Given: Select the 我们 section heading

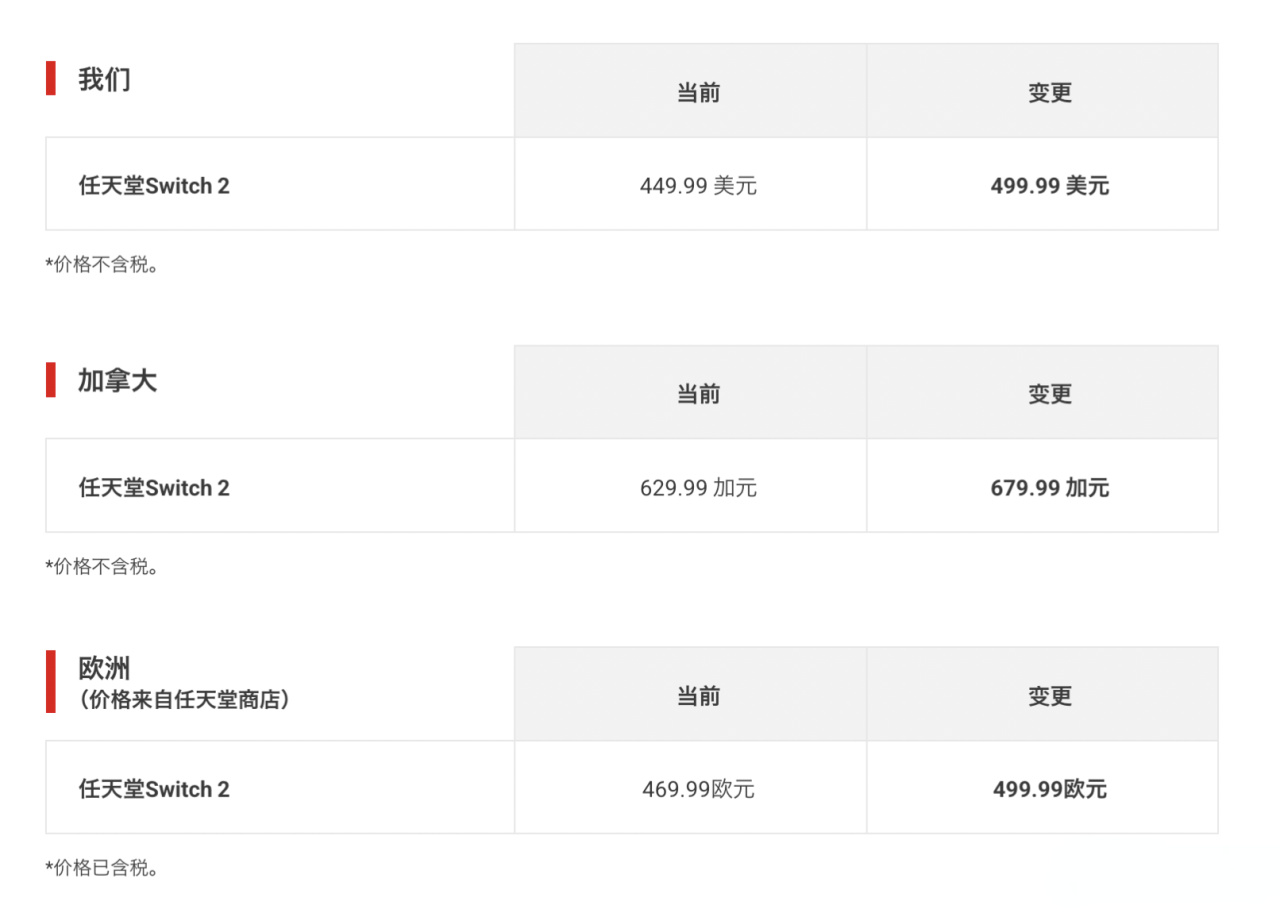Looking at the screenshot, I should (104, 79).
